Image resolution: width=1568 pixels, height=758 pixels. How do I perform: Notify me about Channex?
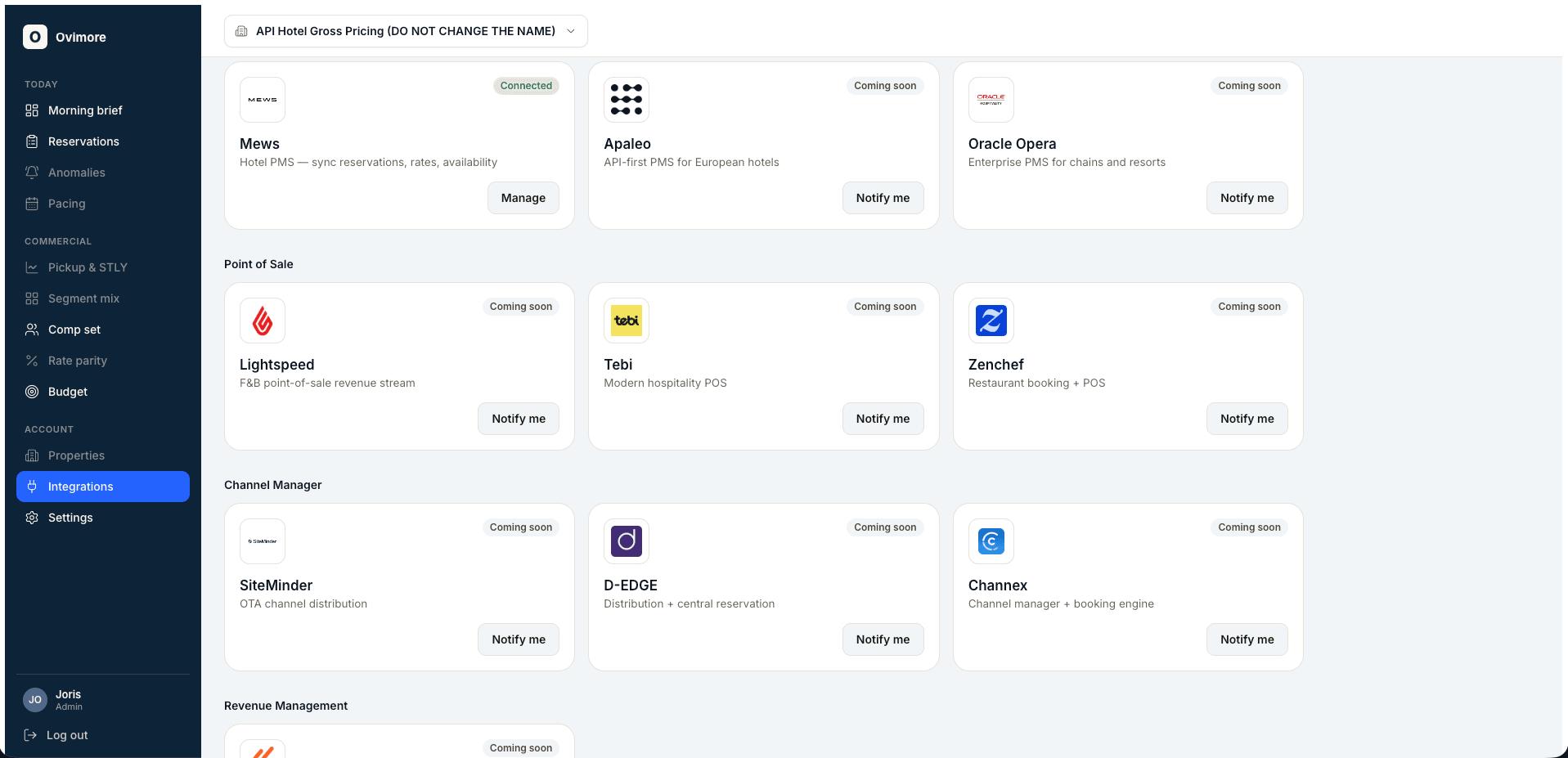(x=1247, y=639)
